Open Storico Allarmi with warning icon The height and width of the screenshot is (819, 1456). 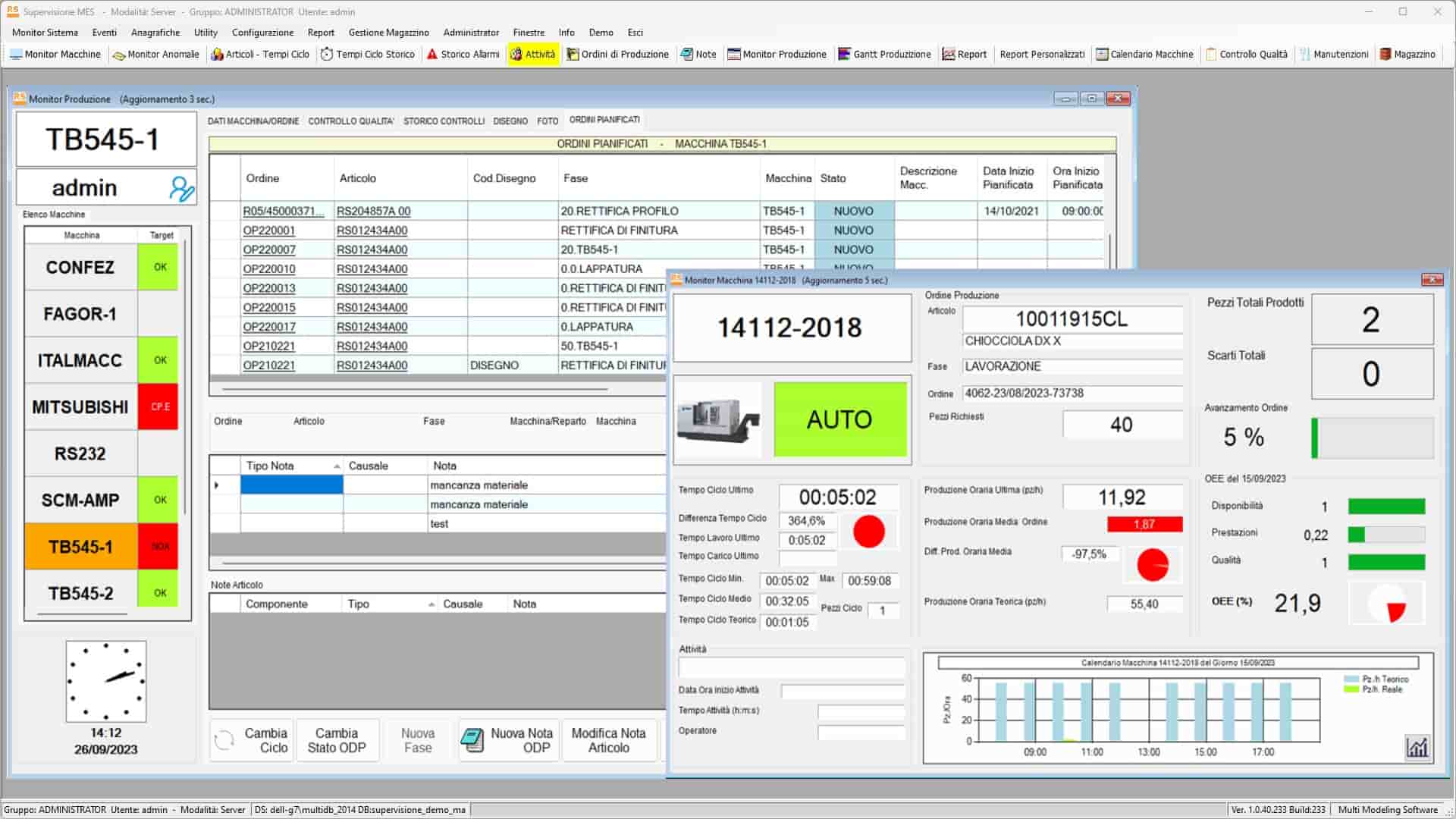pyautogui.click(x=463, y=55)
